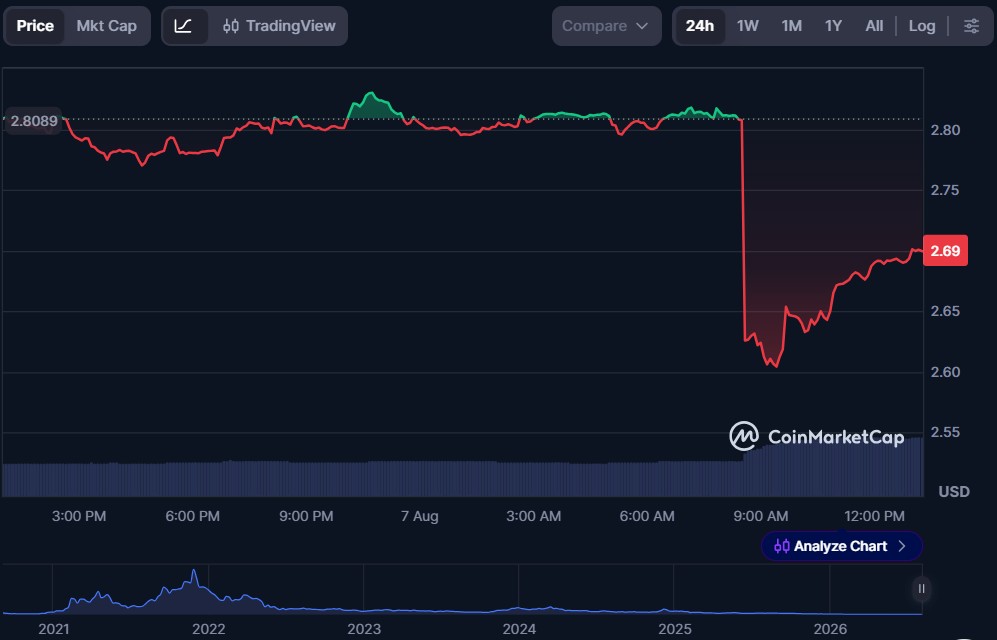Click the 9:00 PM time axis label
The width and height of the screenshot is (997, 640).
(306, 516)
